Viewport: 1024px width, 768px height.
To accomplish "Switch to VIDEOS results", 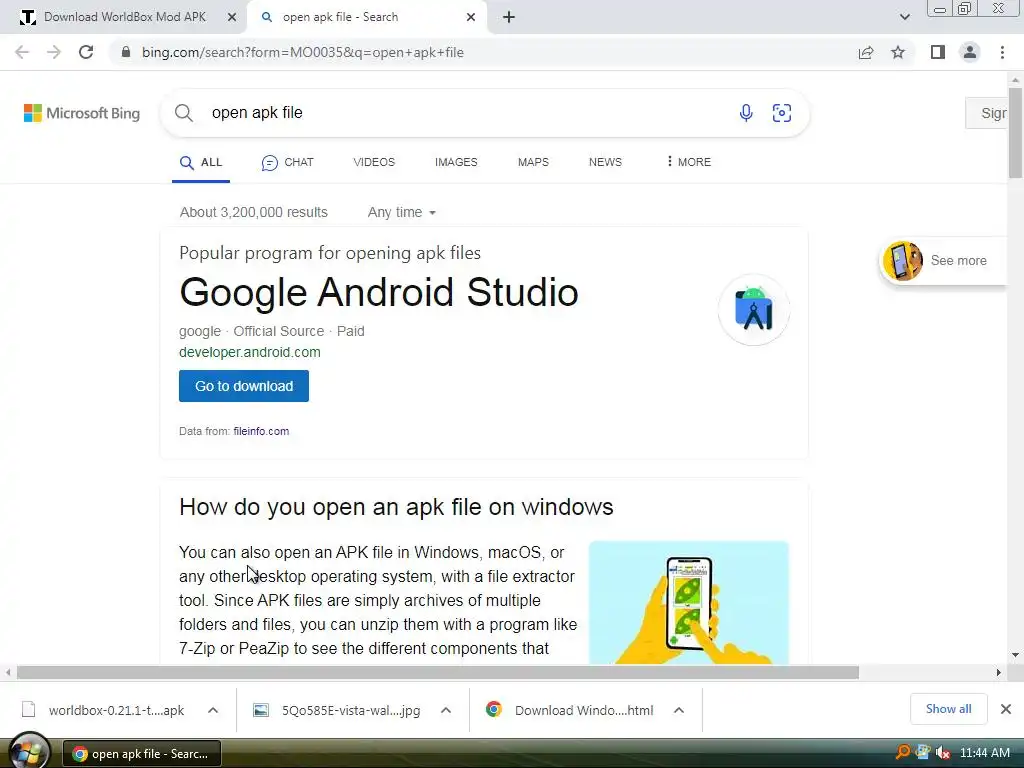I will pos(374,162).
